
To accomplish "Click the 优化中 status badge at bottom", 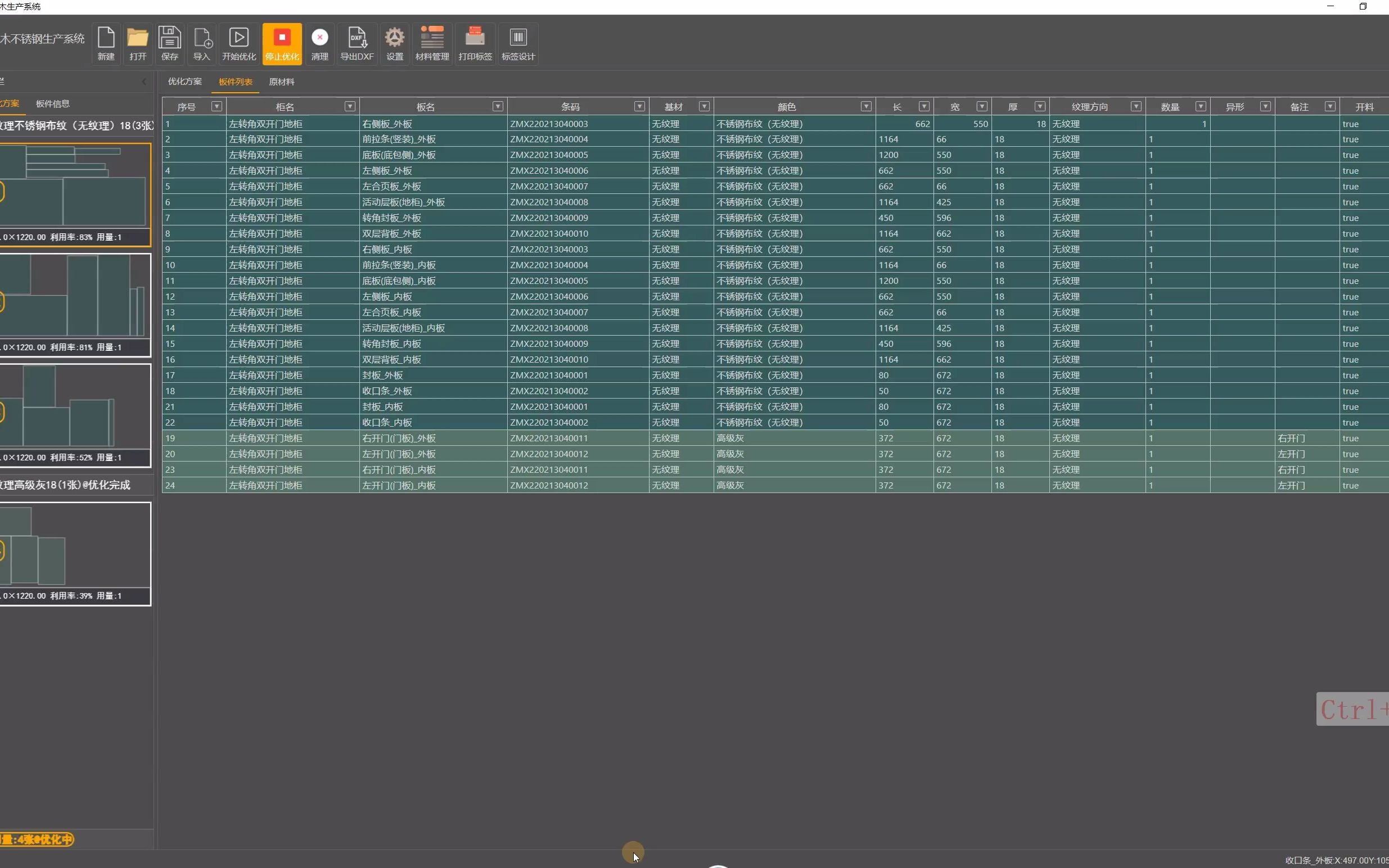I will click(x=37, y=839).
